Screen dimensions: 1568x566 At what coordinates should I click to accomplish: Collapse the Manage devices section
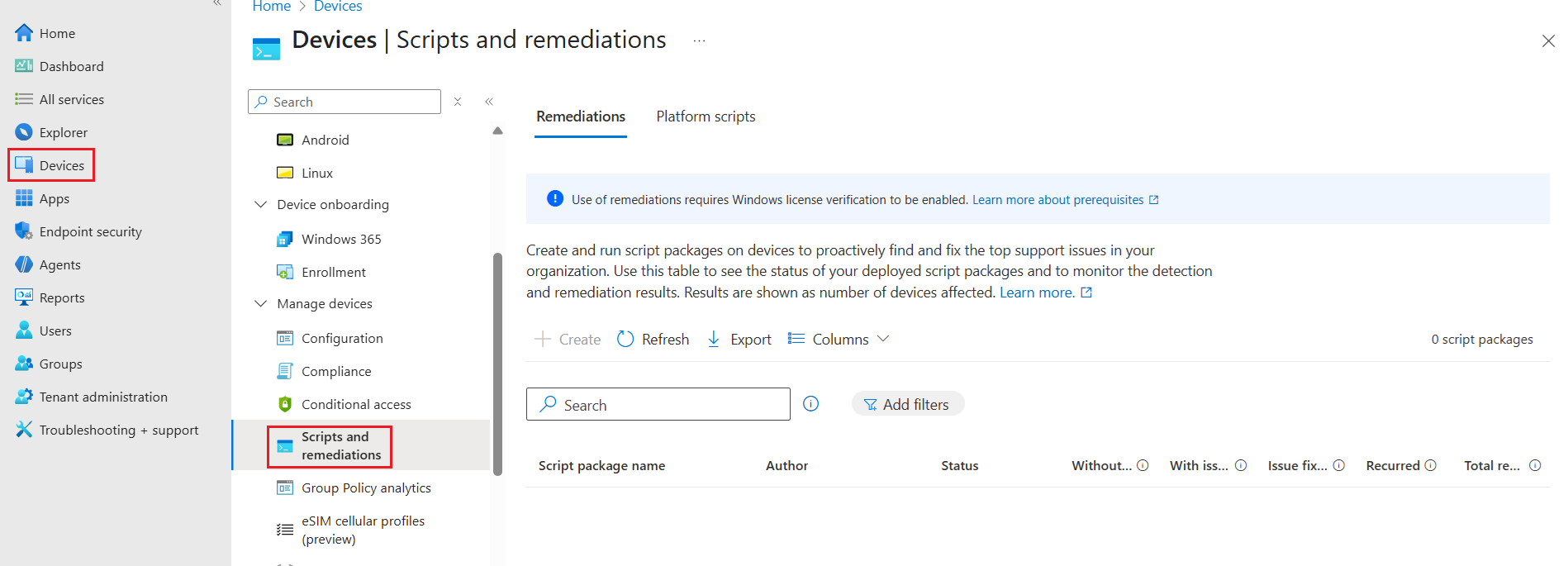pyautogui.click(x=261, y=303)
